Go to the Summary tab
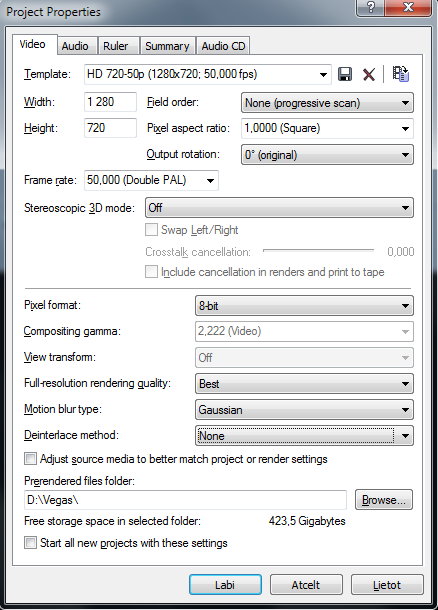The width and height of the screenshot is (438, 610). (x=167, y=46)
